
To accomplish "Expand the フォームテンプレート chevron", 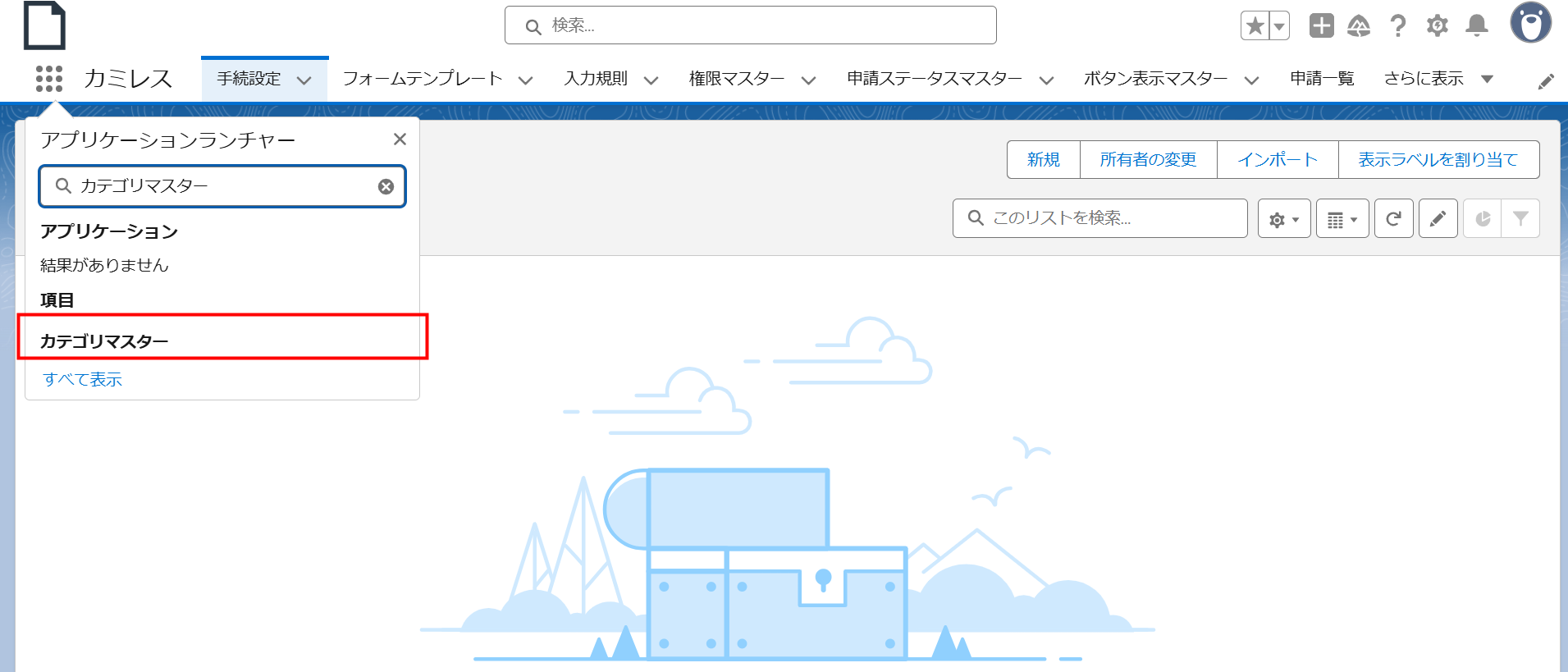I will (x=526, y=80).
